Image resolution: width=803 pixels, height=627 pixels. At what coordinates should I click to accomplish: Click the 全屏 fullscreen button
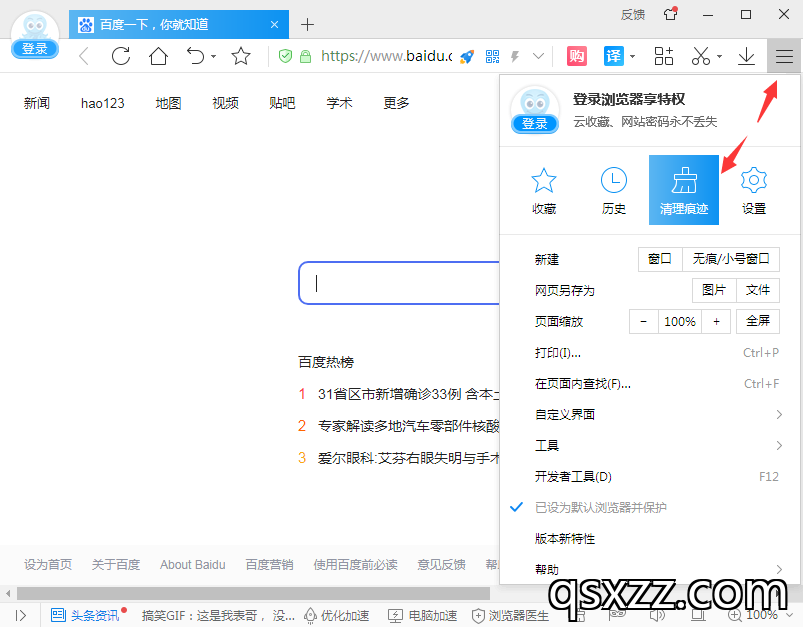click(758, 321)
